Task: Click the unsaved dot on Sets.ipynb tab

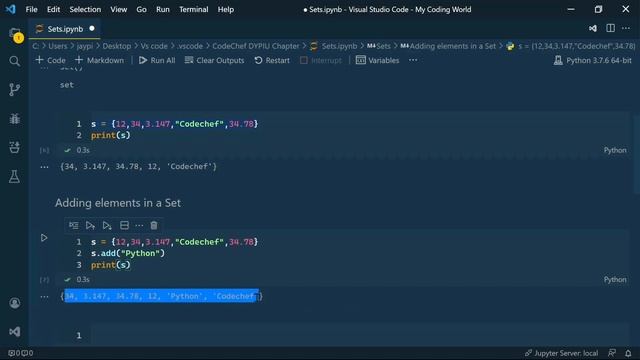Action: pyautogui.click(x=92, y=28)
